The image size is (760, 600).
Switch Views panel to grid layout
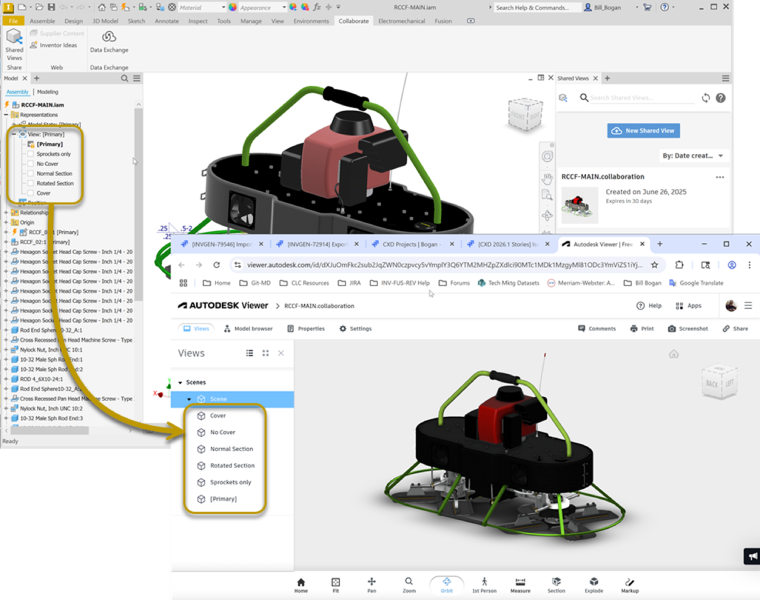(266, 353)
